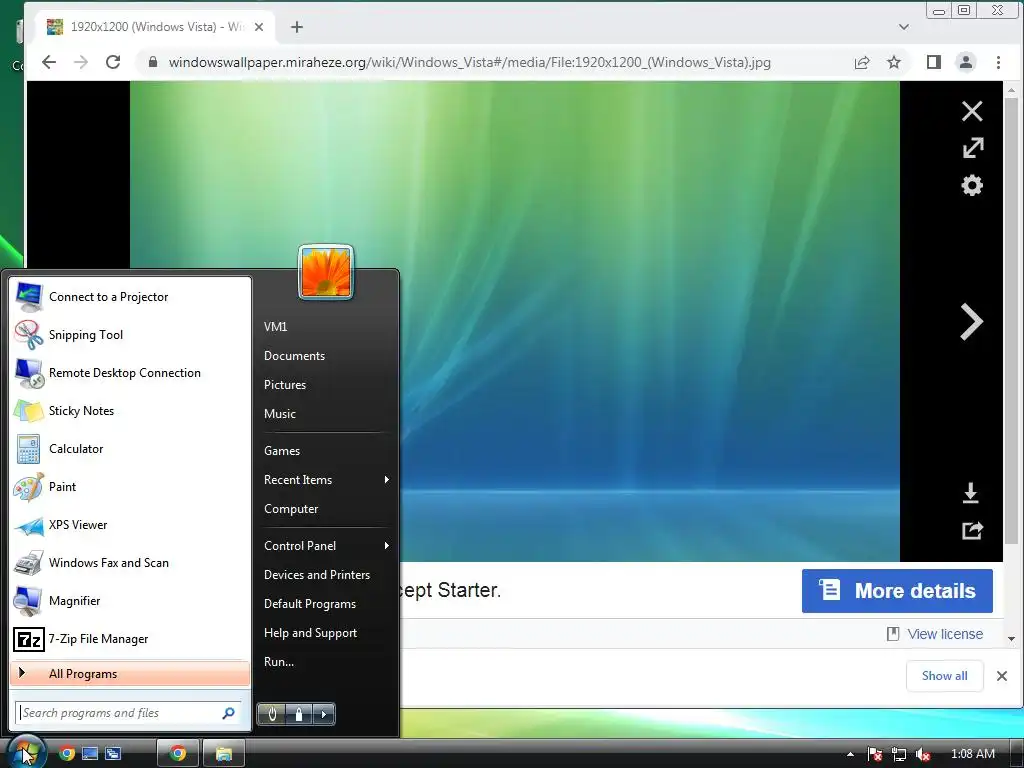The width and height of the screenshot is (1024, 768).
Task: Download this file arrow icon
Action: pos(970,493)
